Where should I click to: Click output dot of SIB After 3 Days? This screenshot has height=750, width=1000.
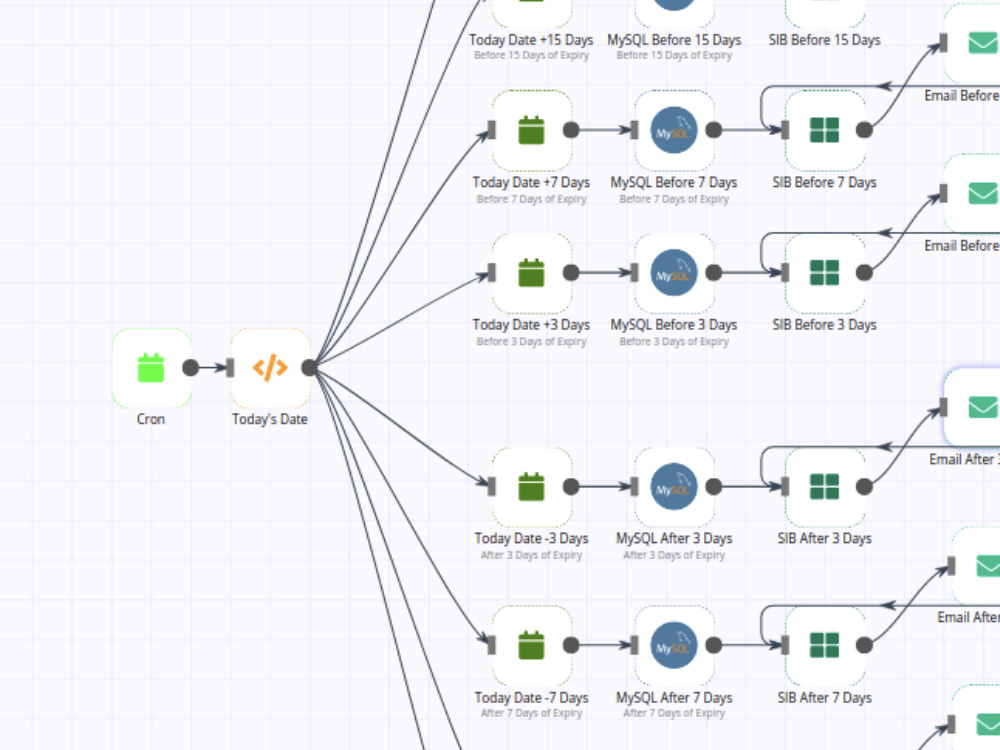(864, 487)
